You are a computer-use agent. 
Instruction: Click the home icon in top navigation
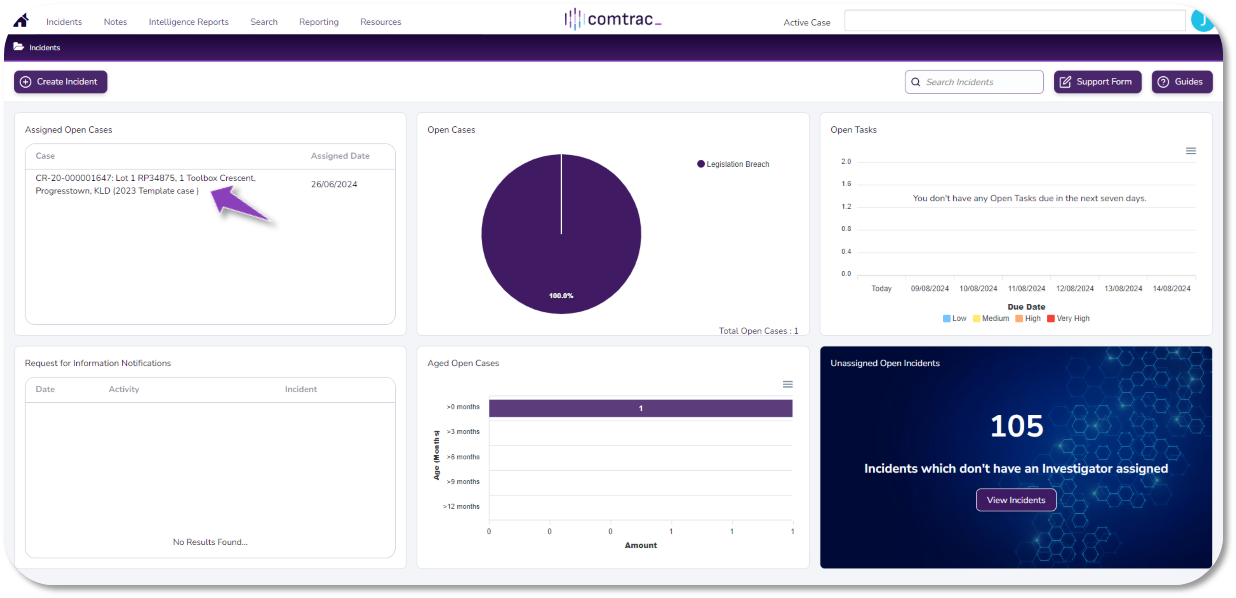pyautogui.click(x=20, y=21)
